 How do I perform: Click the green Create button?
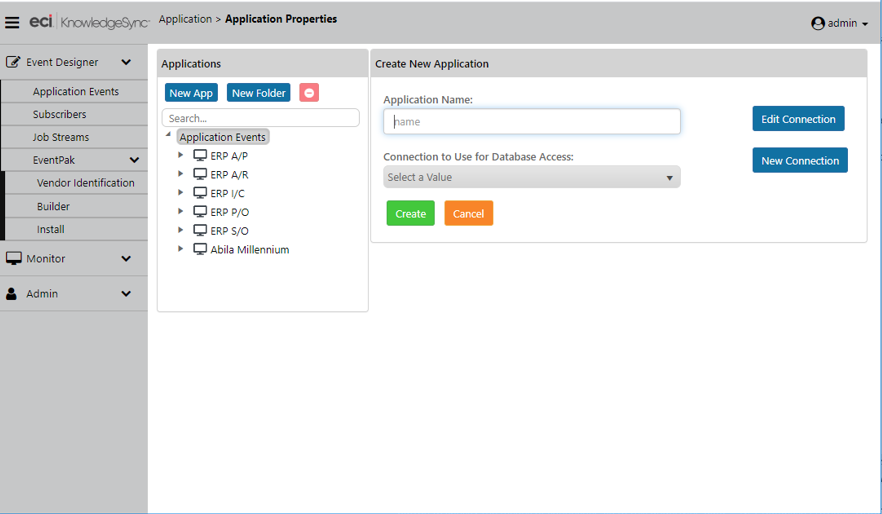click(x=411, y=213)
